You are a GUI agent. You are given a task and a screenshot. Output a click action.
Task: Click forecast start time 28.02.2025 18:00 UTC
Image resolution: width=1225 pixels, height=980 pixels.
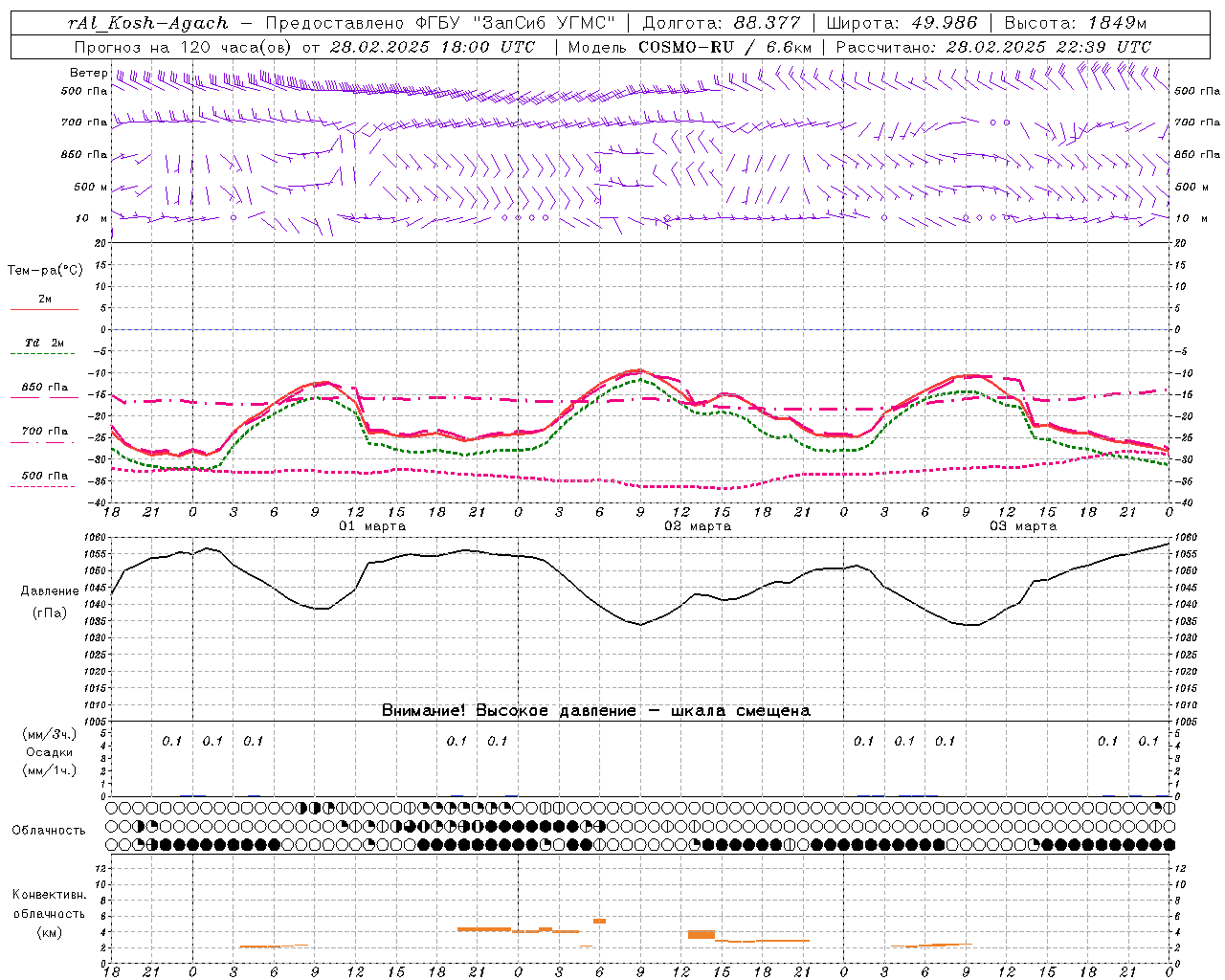pyautogui.click(x=433, y=46)
